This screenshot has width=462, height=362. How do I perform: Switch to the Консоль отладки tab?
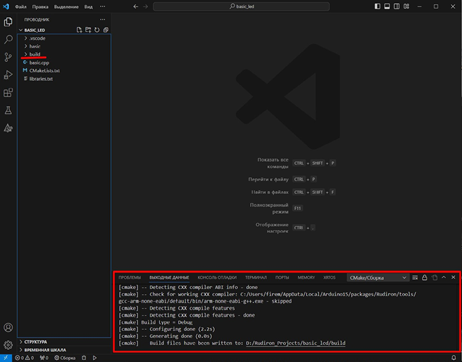click(x=217, y=277)
